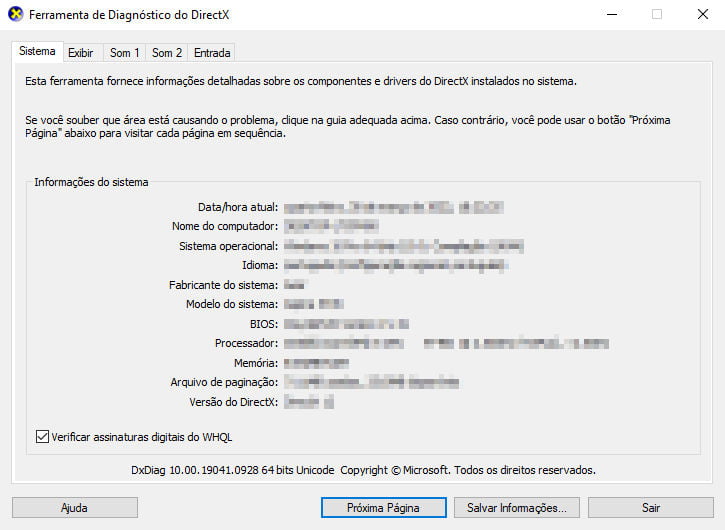Image resolution: width=725 pixels, height=530 pixels.
Task: Click the window title 'Ferramenta de Diagnóstico do DirectX'
Action: [129, 15]
